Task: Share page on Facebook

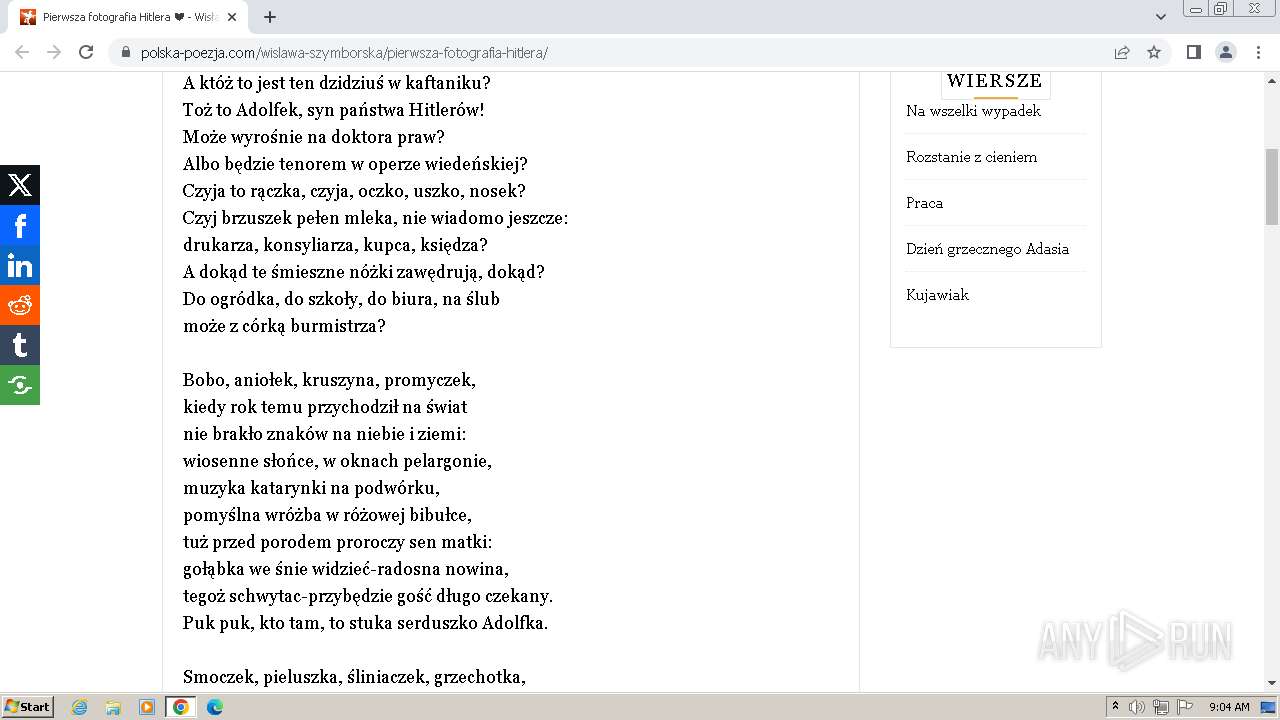Action: [20, 225]
